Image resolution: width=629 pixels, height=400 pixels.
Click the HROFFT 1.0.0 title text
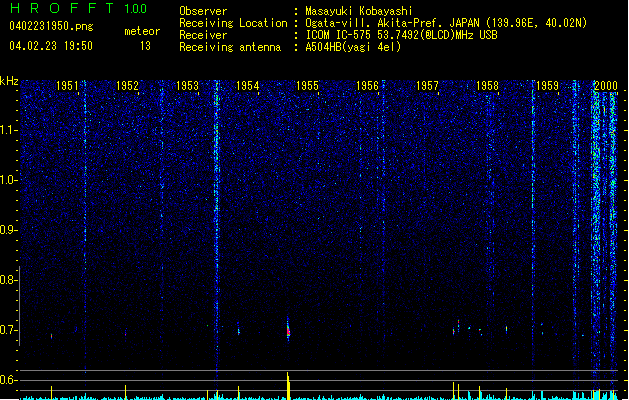79,8
